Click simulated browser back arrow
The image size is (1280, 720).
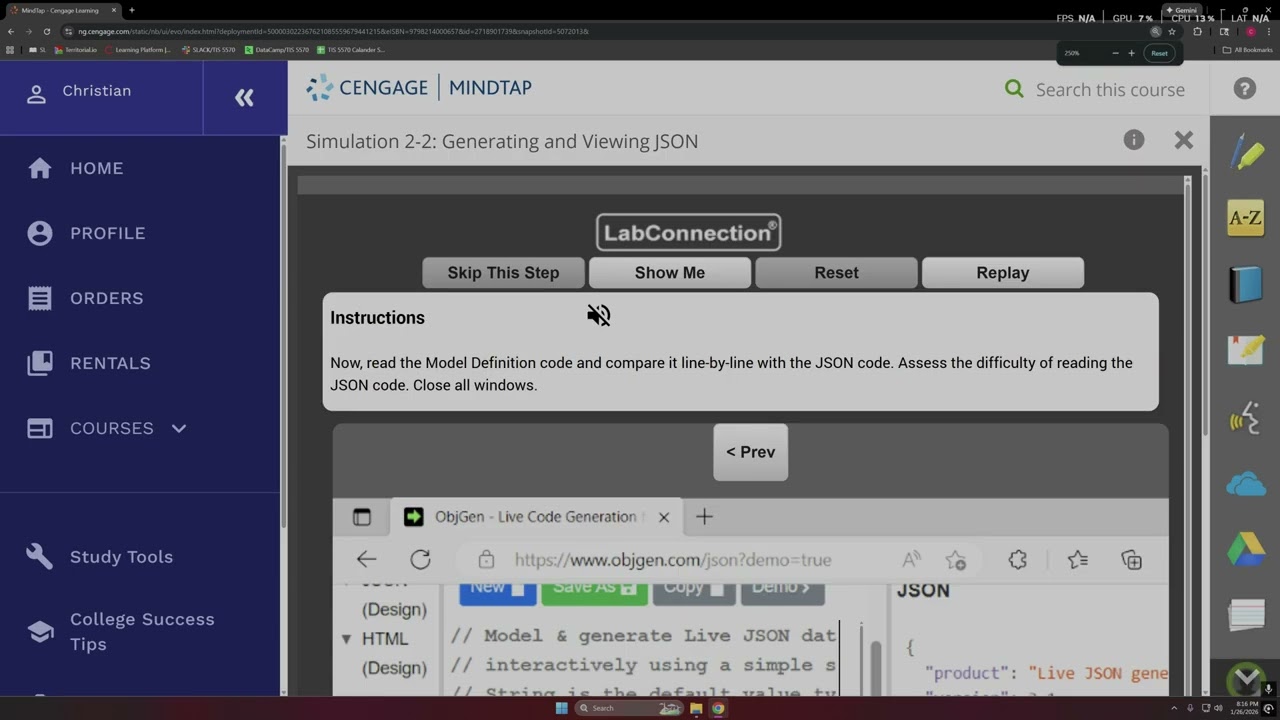pos(367,560)
